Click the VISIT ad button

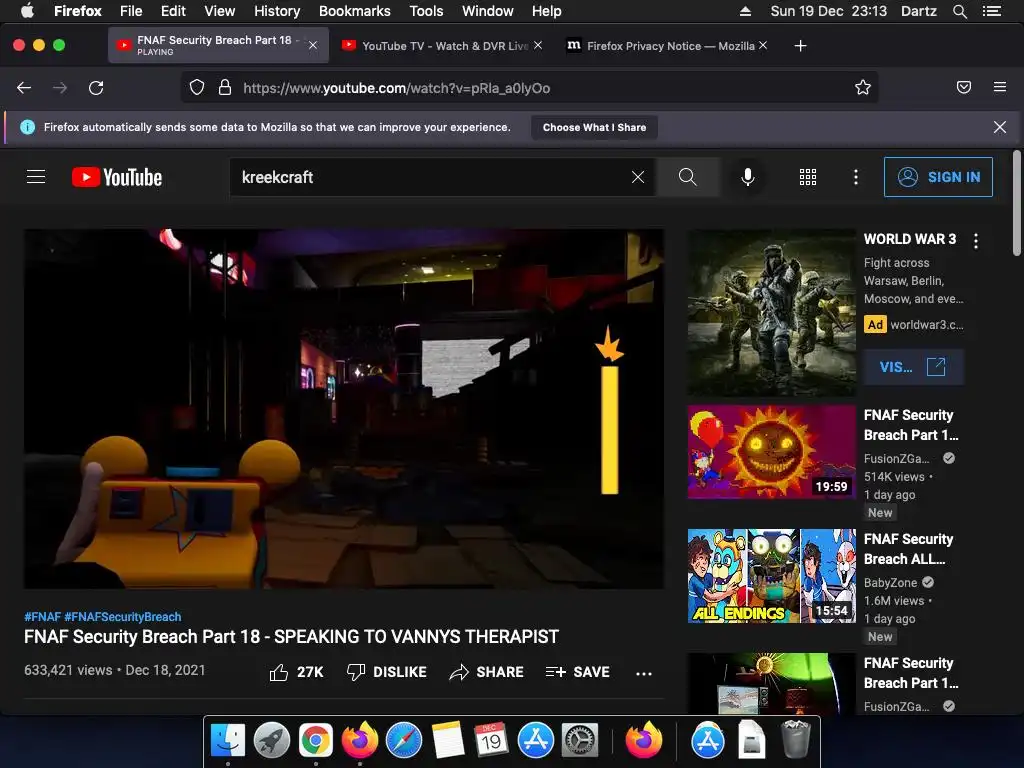[913, 367]
